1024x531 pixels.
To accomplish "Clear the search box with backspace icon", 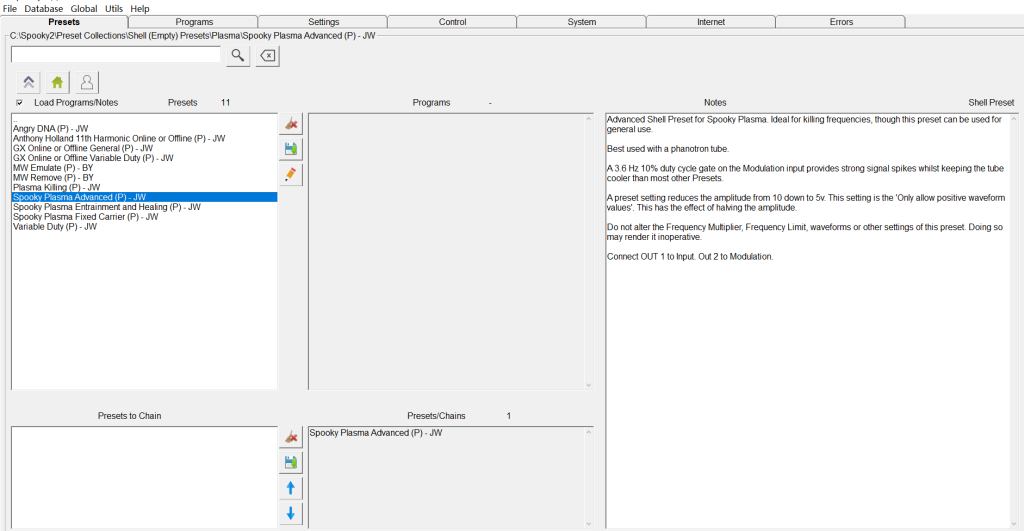I will (267, 56).
